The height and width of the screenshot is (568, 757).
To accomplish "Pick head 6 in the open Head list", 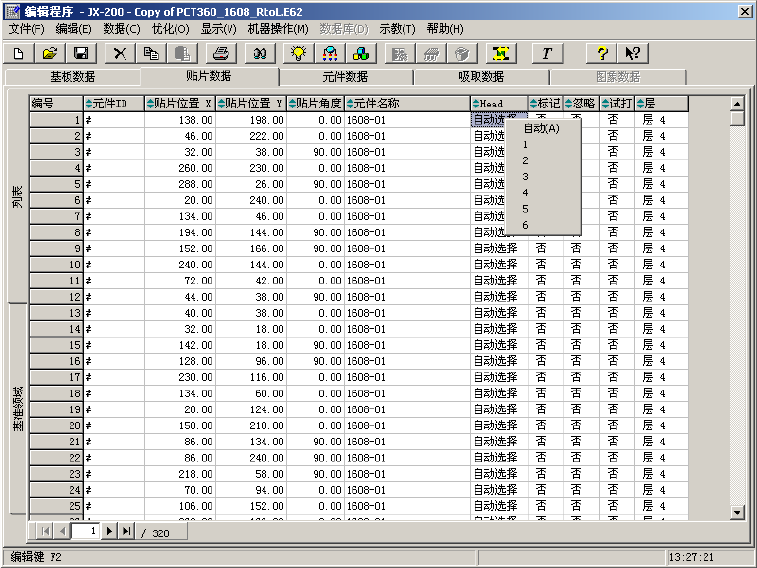I will (x=526, y=224).
